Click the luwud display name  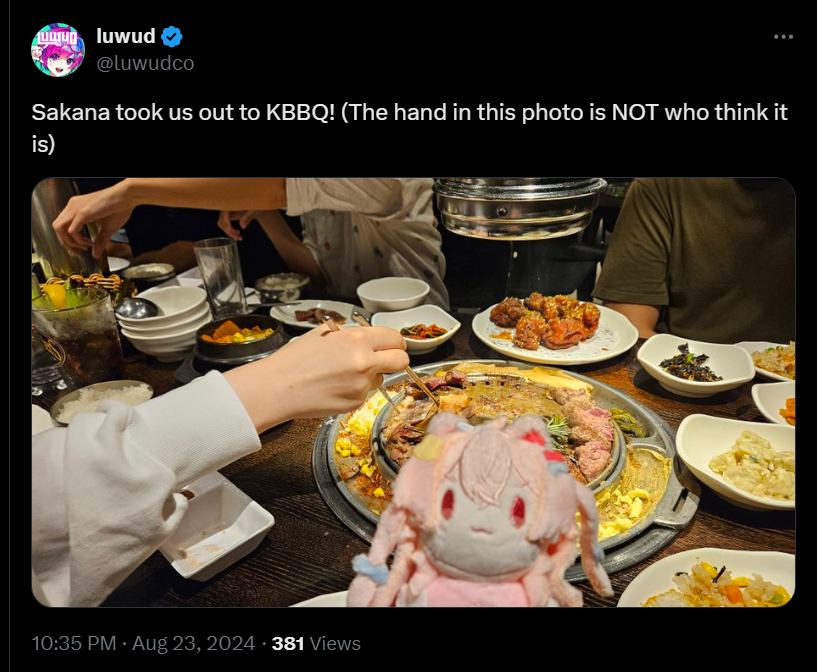[126, 36]
